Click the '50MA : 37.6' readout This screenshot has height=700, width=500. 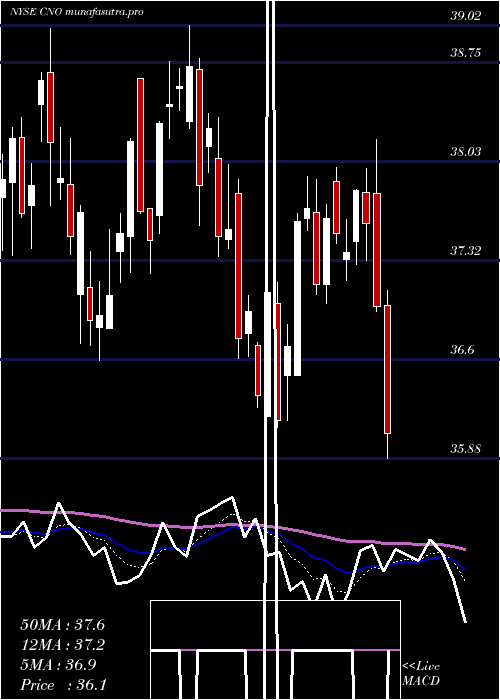[x=63, y=625]
